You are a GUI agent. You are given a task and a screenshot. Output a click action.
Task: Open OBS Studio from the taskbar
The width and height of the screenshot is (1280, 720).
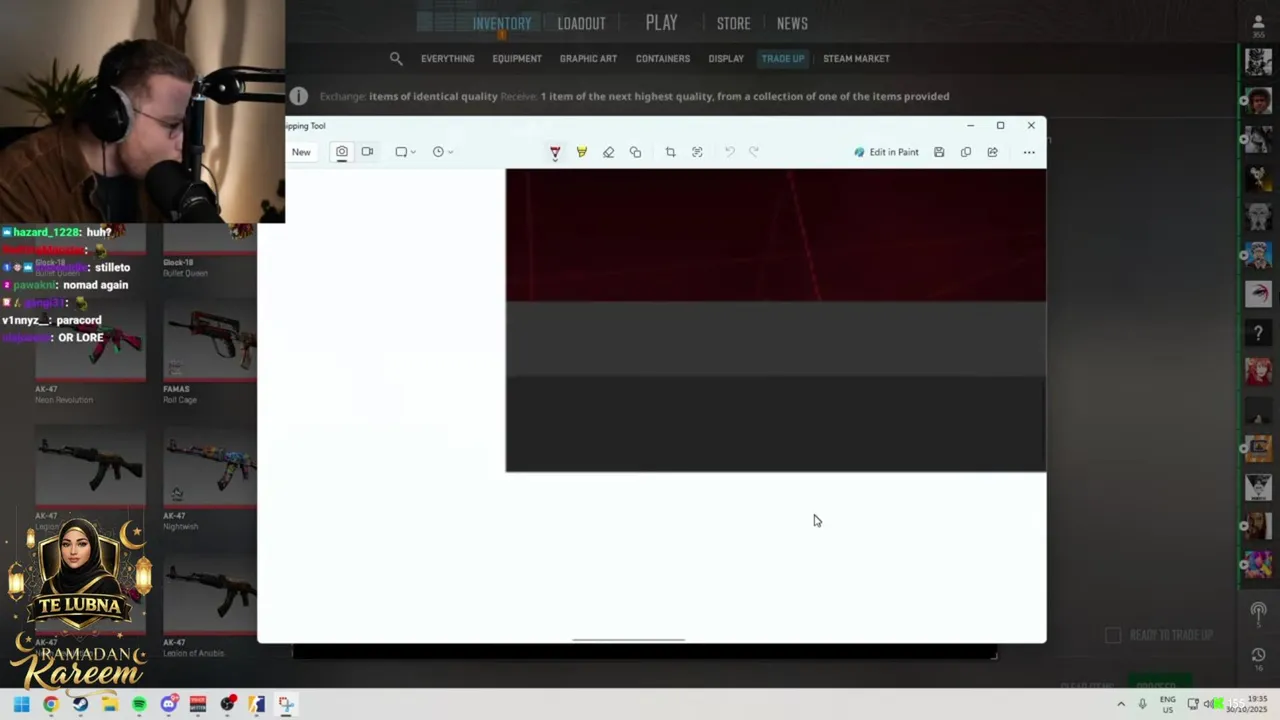tap(227, 704)
